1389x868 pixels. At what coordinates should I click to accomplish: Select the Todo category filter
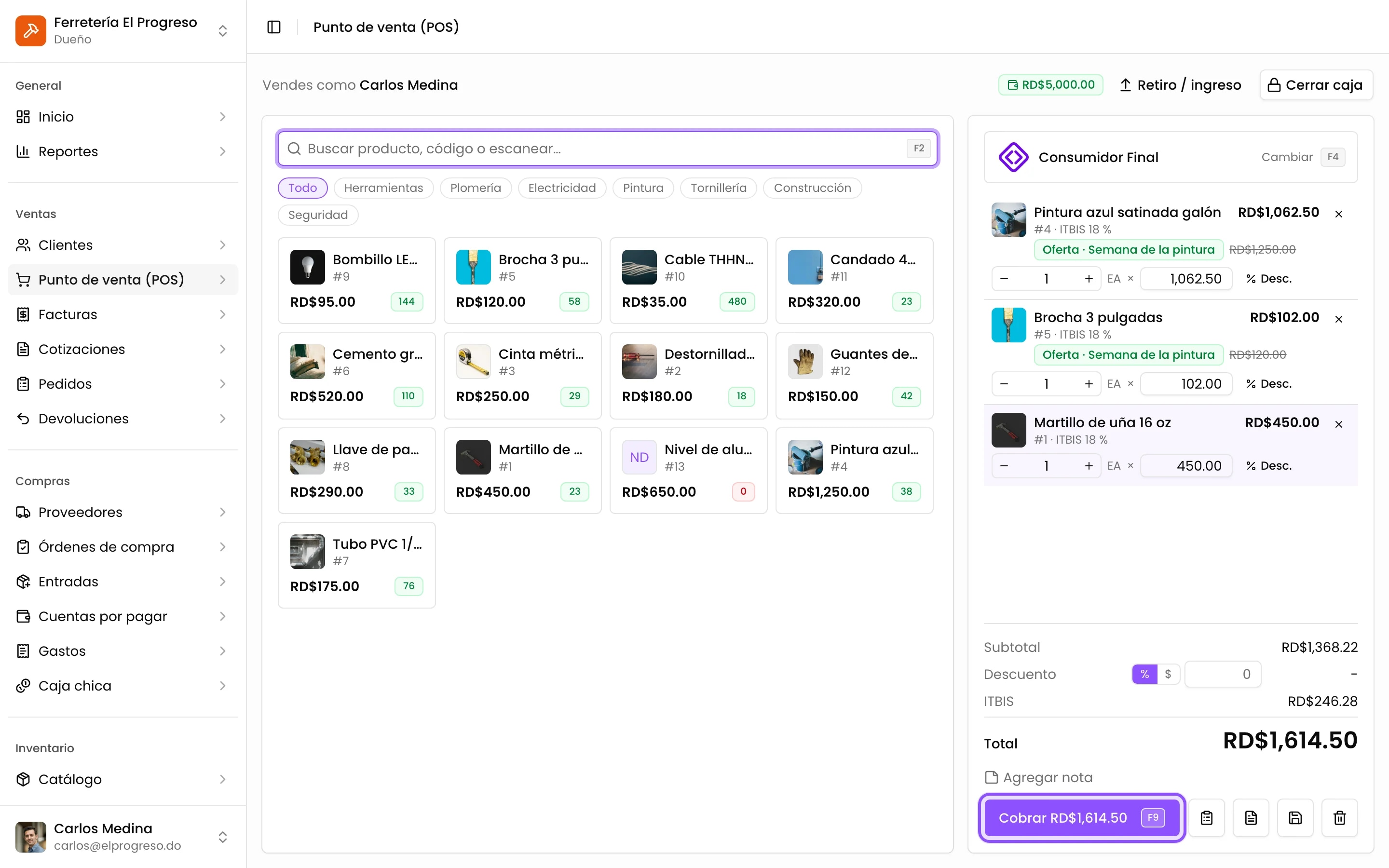[302, 188]
